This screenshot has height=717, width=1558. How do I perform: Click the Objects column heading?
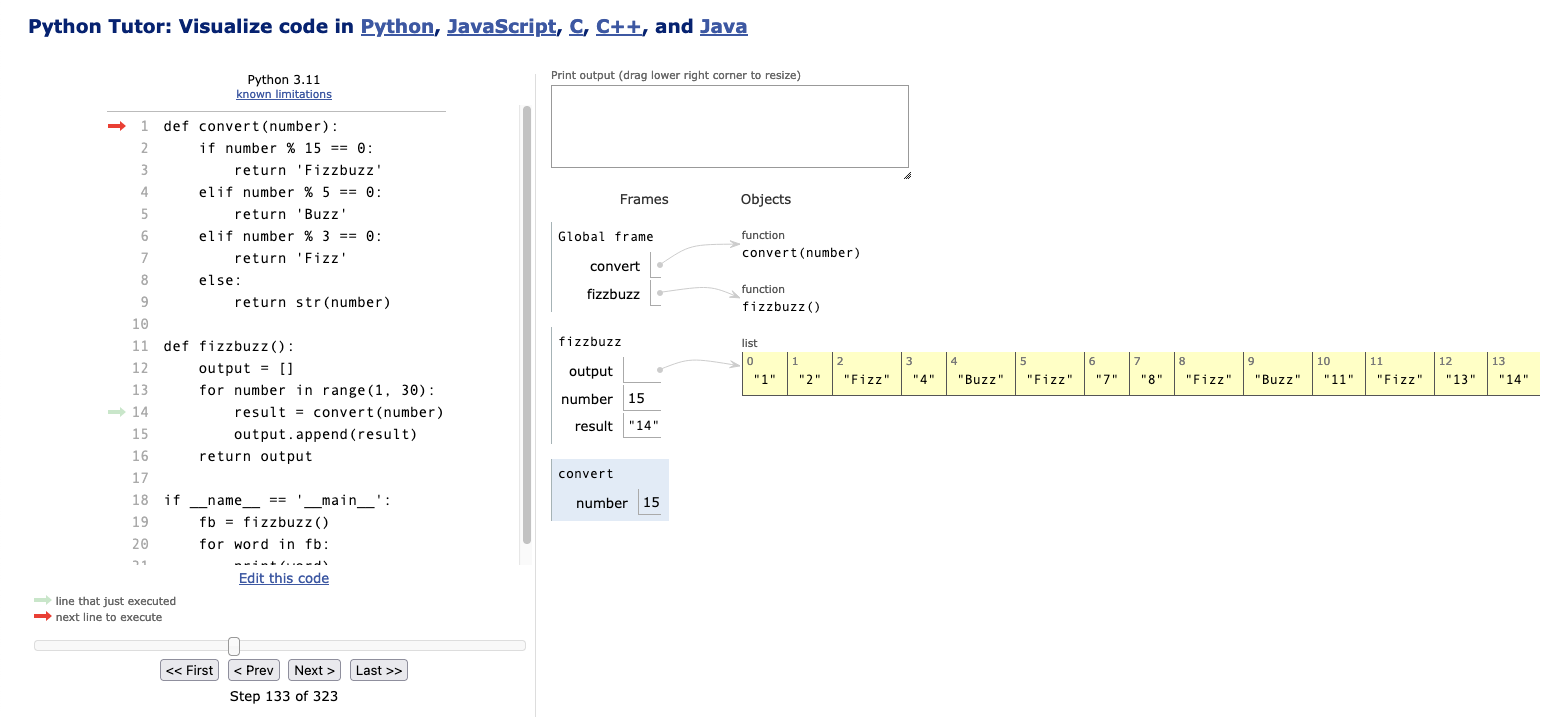766,199
